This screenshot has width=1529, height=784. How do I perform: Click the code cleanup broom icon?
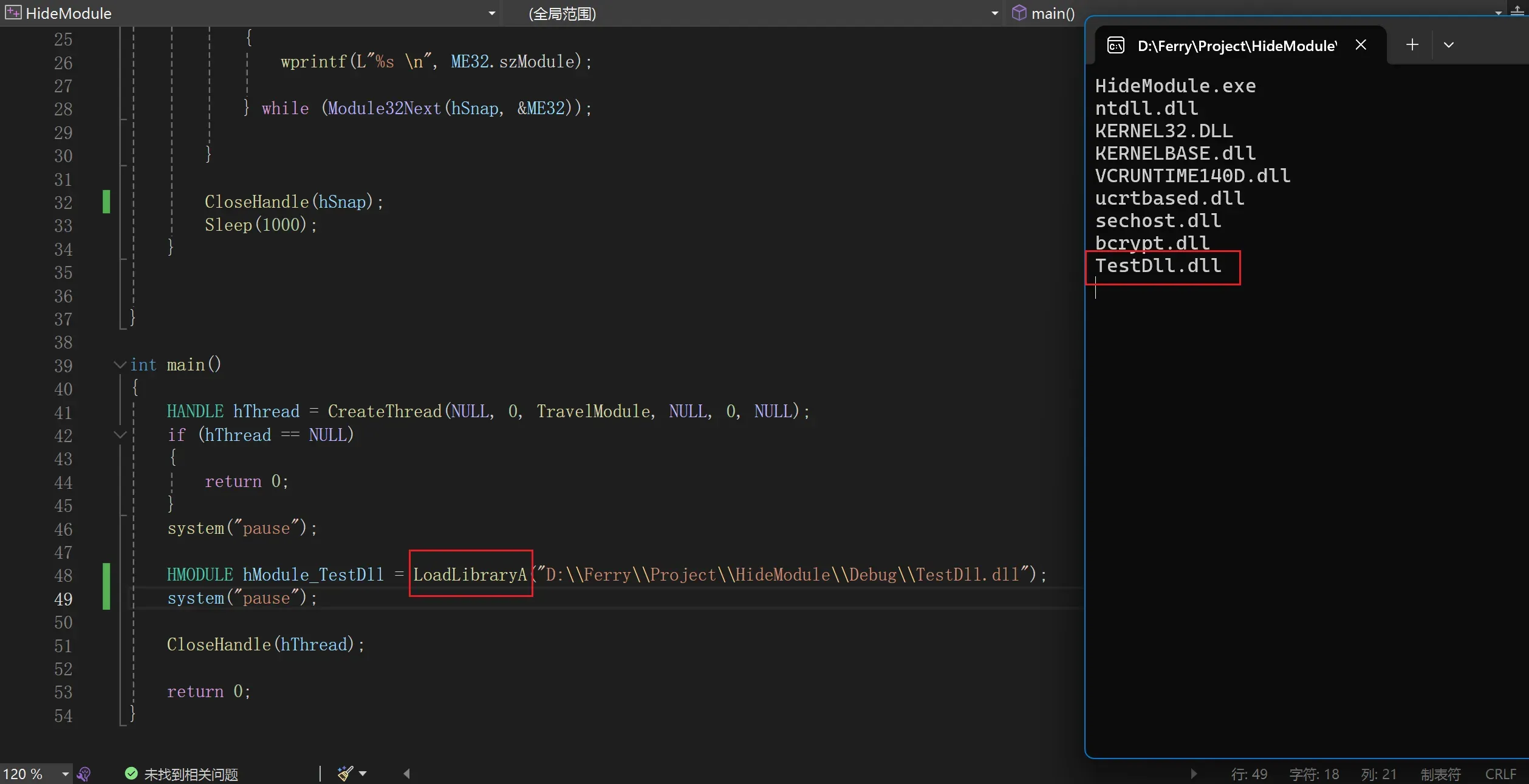[x=344, y=773]
